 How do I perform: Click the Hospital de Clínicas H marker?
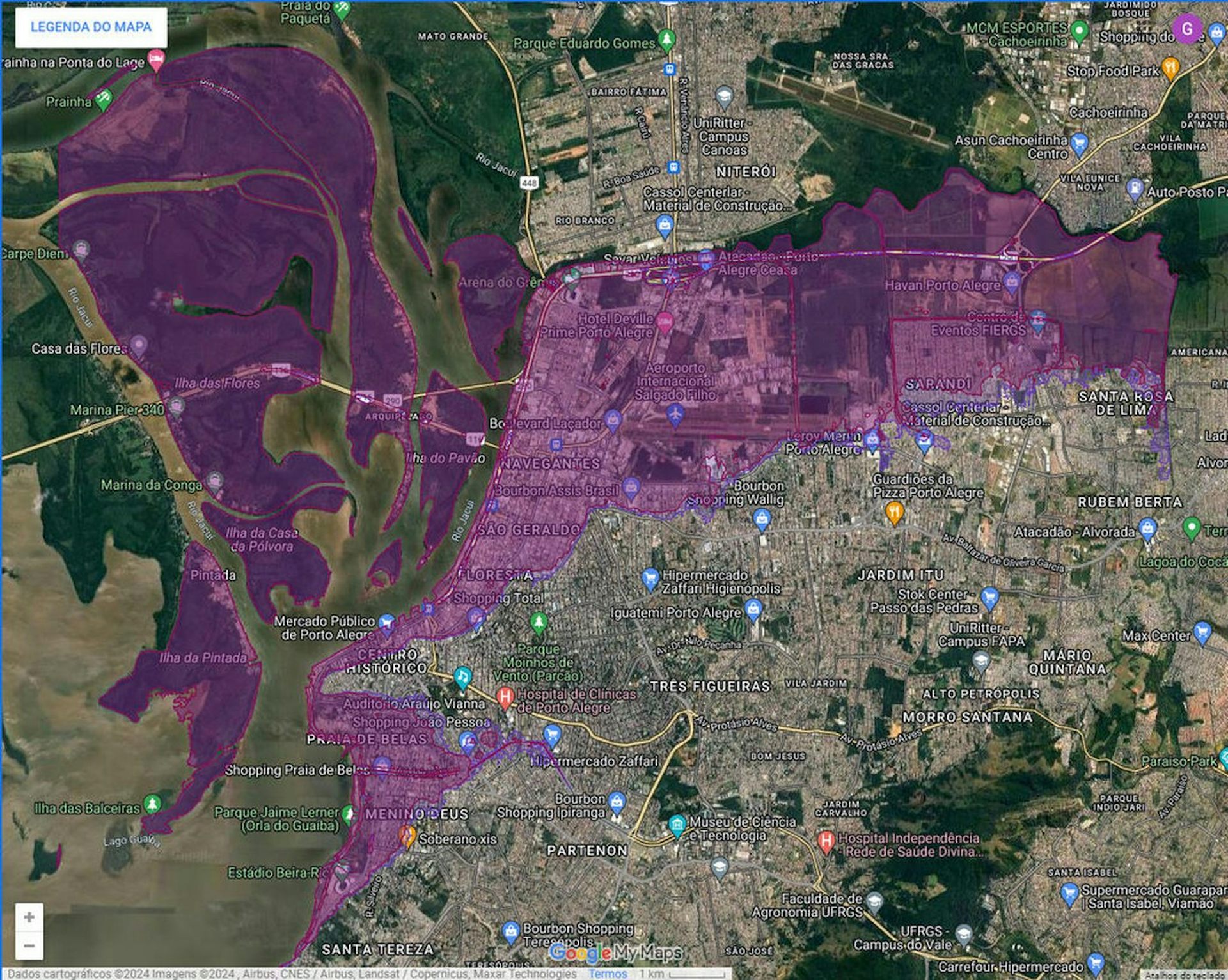(505, 697)
